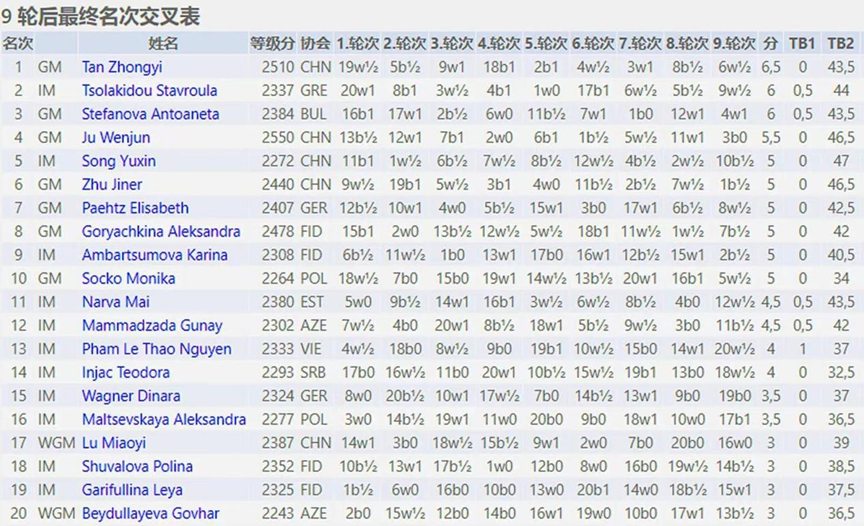
Task: Click TB1 value 1 for Pham Le Thao Nguyen
Action: coord(802,349)
